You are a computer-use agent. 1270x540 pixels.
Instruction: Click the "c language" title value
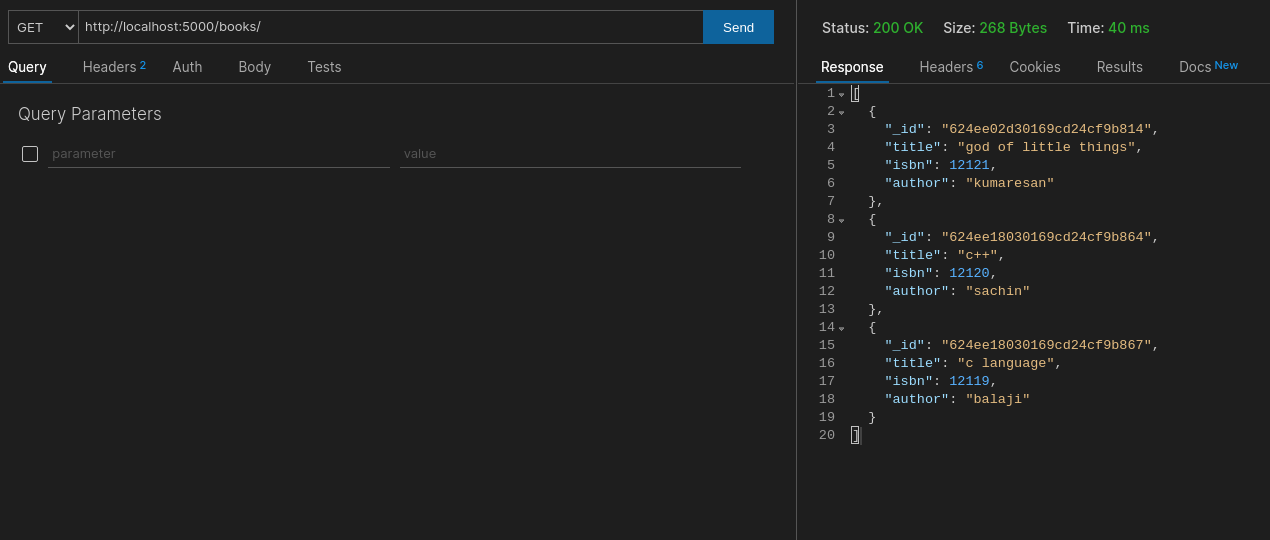[1005, 363]
